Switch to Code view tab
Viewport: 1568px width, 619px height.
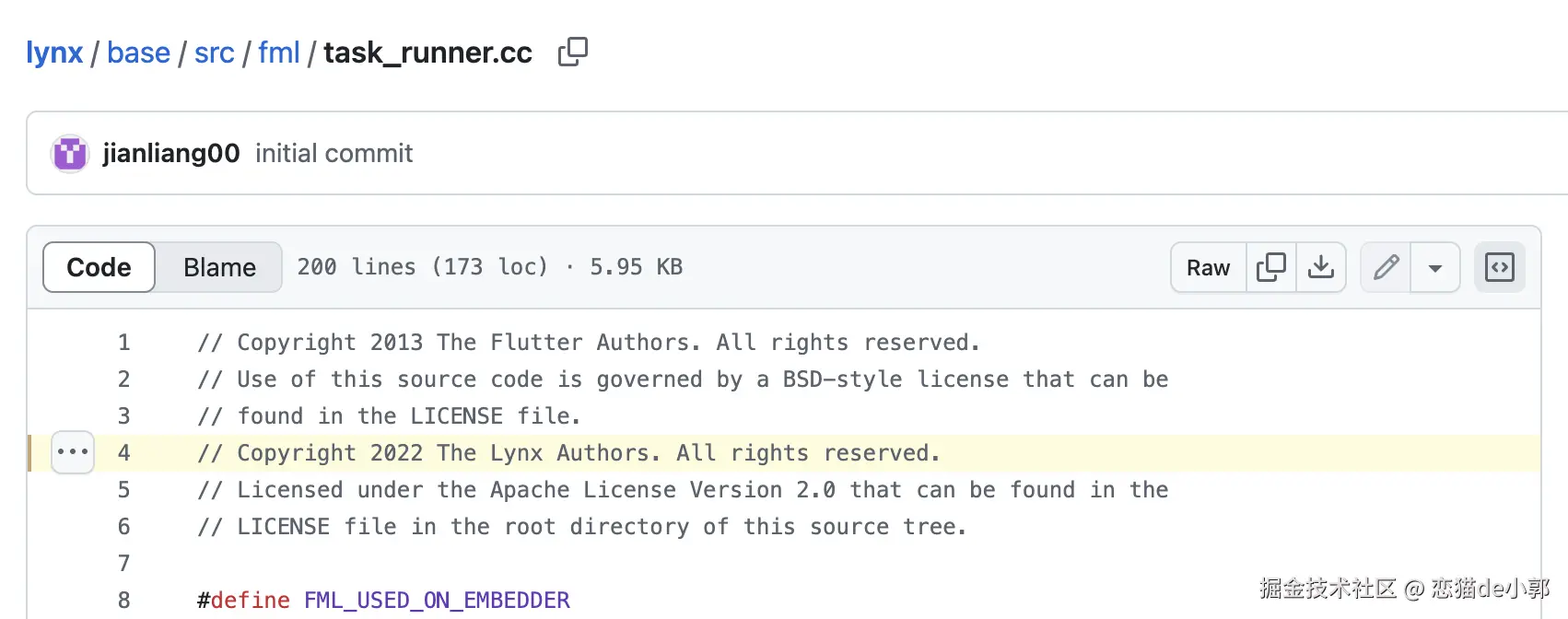pos(99,267)
